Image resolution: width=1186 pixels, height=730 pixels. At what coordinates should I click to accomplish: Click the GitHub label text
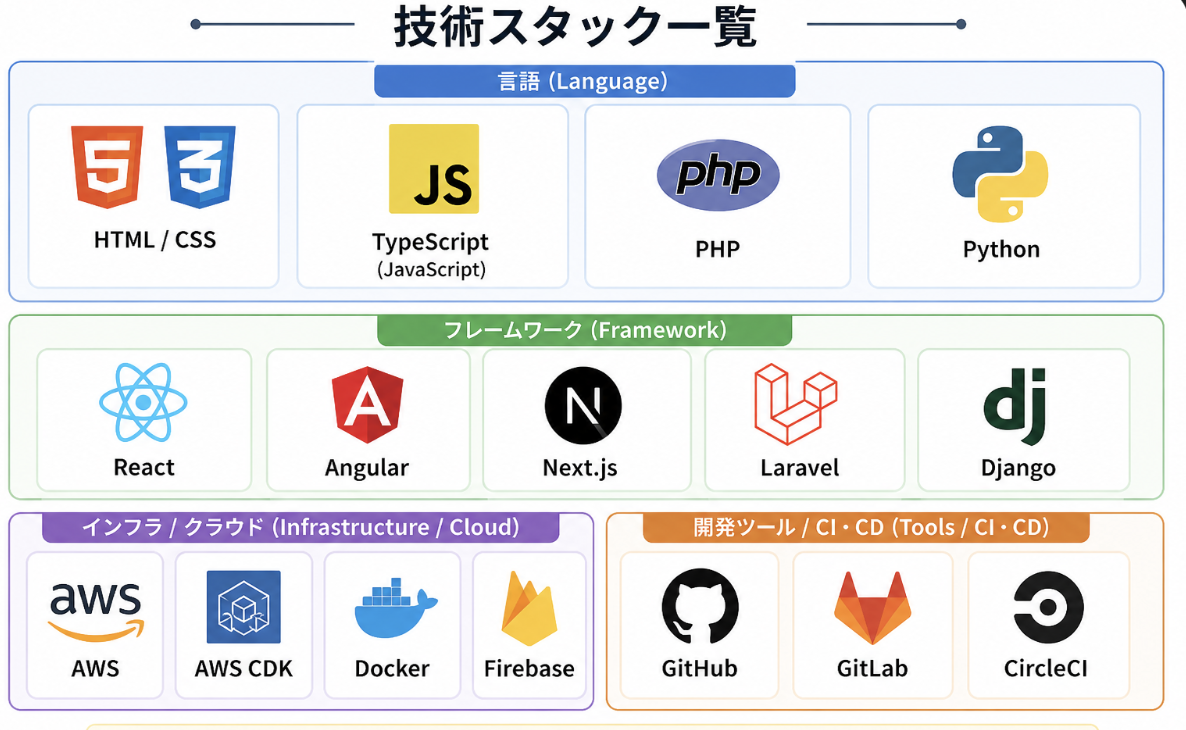coord(700,669)
